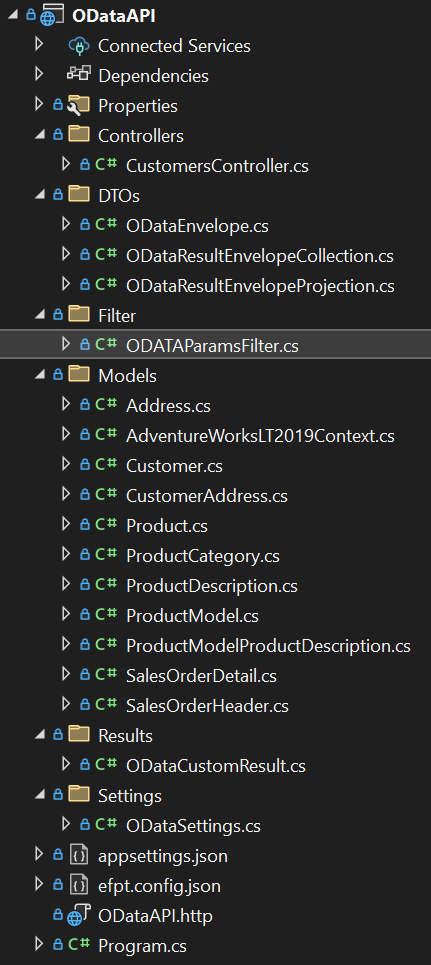Expand the Properties folder arrow
Image resolution: width=431 pixels, height=965 pixels.
(x=39, y=104)
